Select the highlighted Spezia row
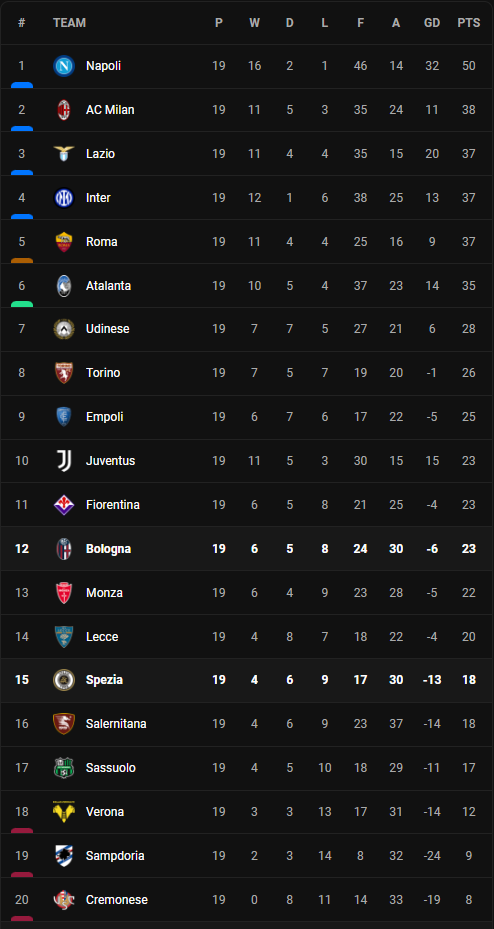This screenshot has height=929, width=494. [x=247, y=680]
